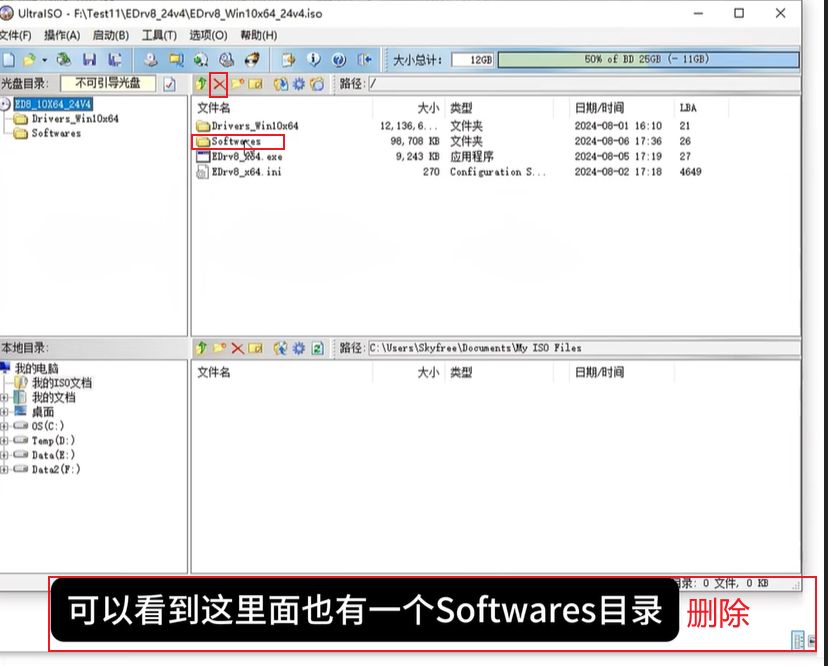
Task: Click the 不可引导光盘 button
Action: (x=108, y=84)
